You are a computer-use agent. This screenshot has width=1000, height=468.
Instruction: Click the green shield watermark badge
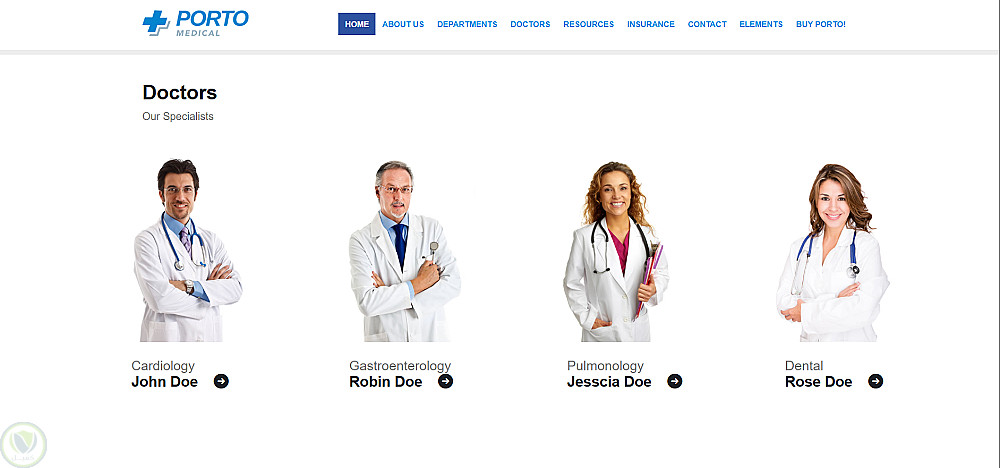24,444
